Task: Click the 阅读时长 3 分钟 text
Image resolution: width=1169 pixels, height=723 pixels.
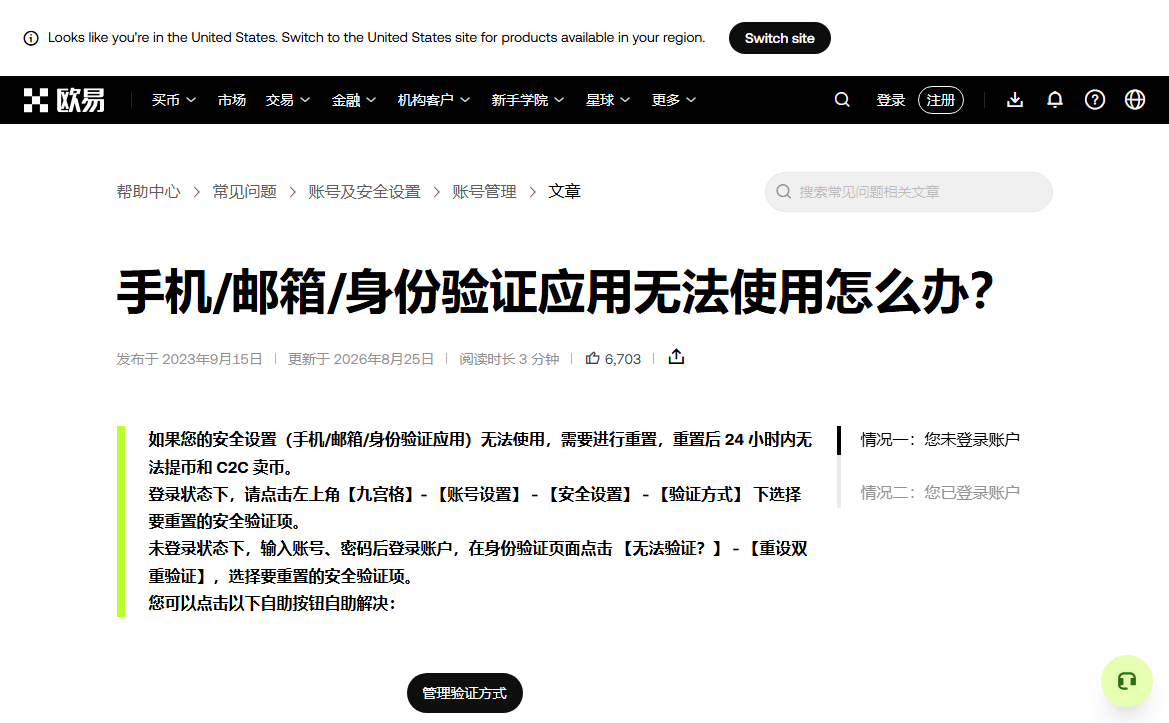Action: [x=509, y=359]
